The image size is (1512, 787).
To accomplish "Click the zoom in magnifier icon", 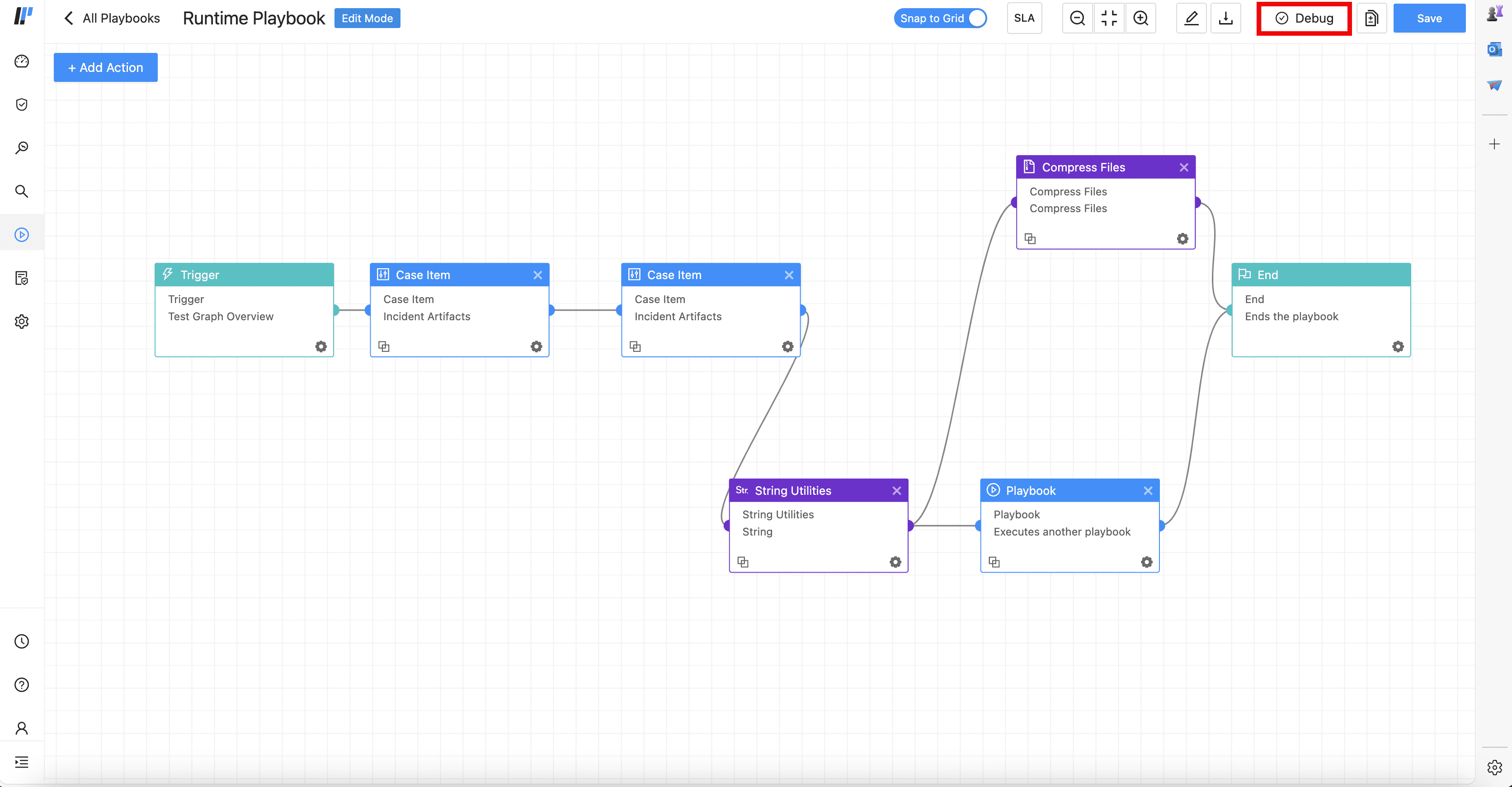I will tap(1140, 18).
